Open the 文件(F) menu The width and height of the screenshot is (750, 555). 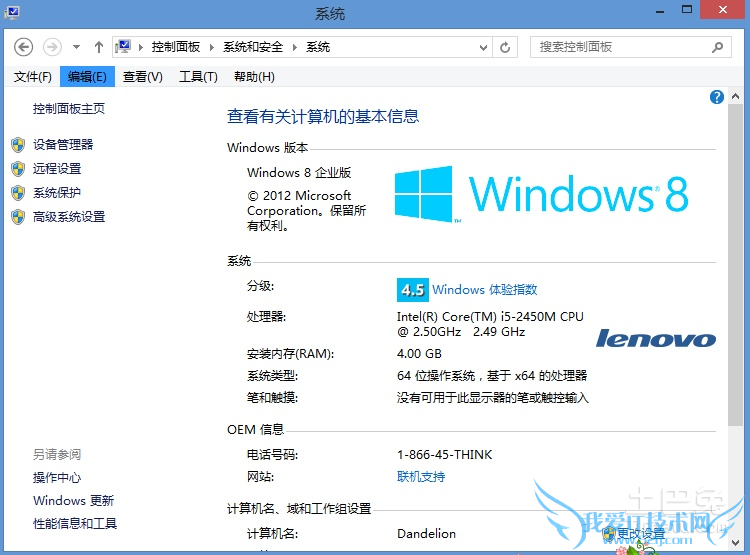(x=33, y=77)
